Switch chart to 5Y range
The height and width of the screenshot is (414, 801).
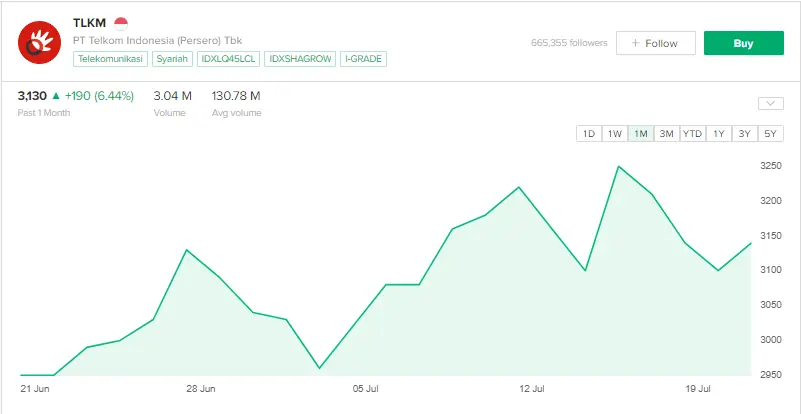tap(770, 134)
